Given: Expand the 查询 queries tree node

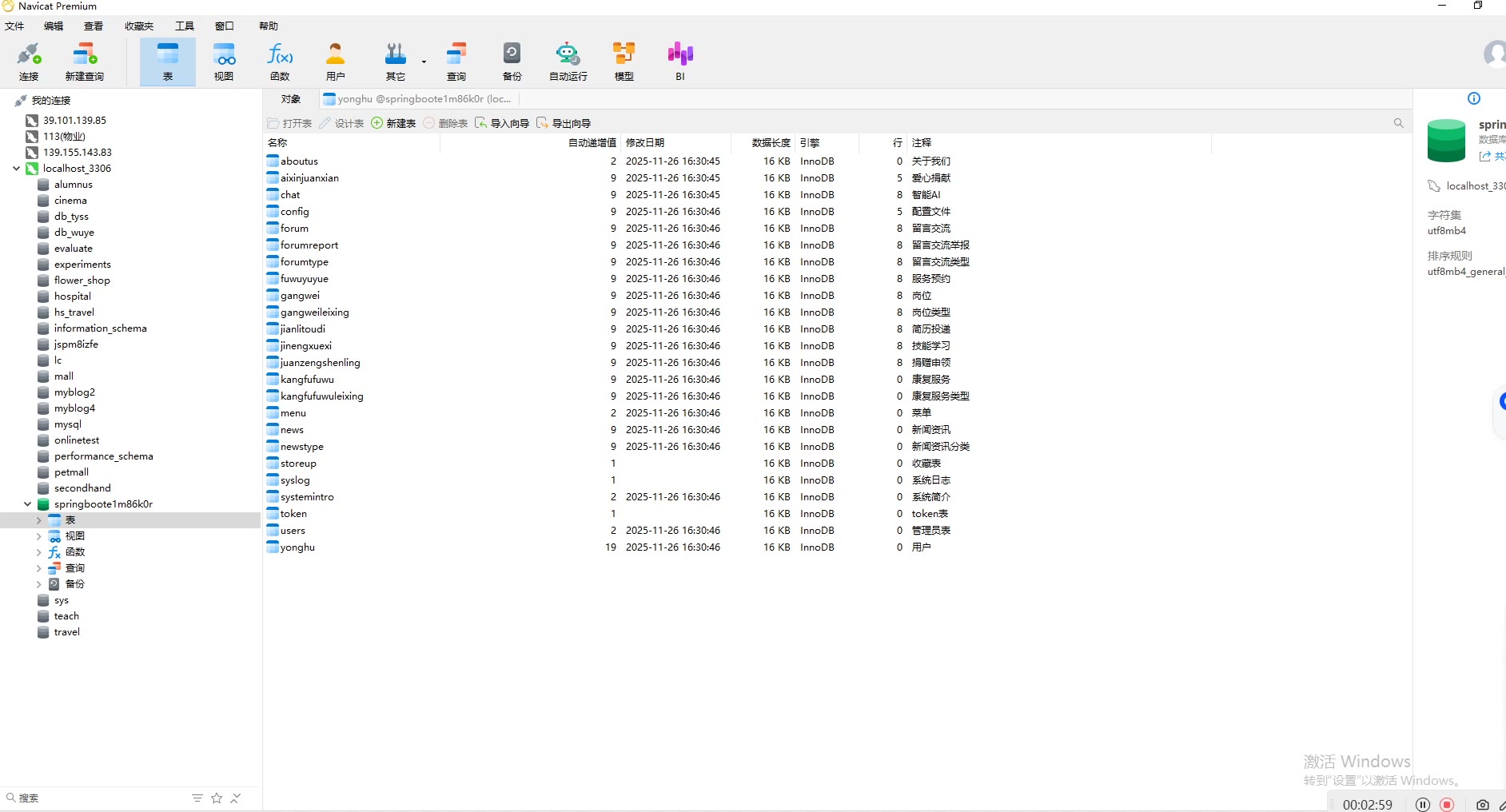Looking at the screenshot, I should 38,568.
